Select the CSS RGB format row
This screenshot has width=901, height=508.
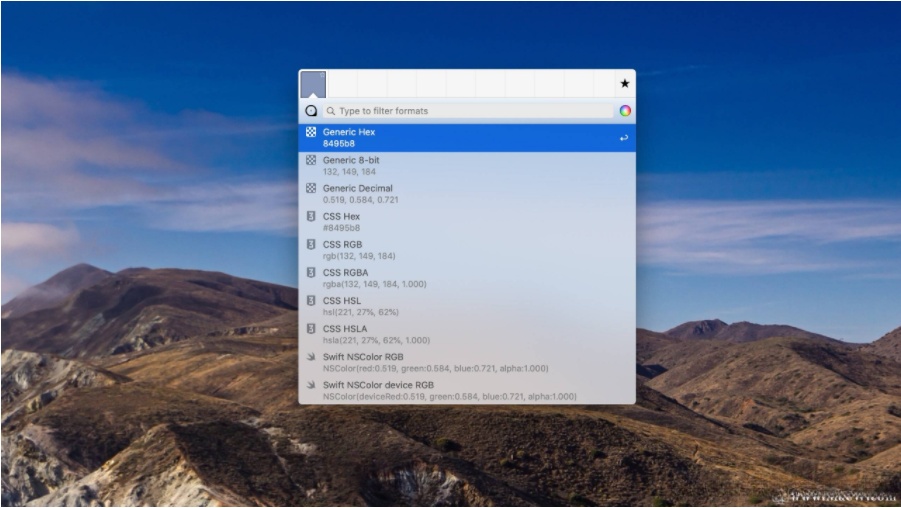click(467, 251)
